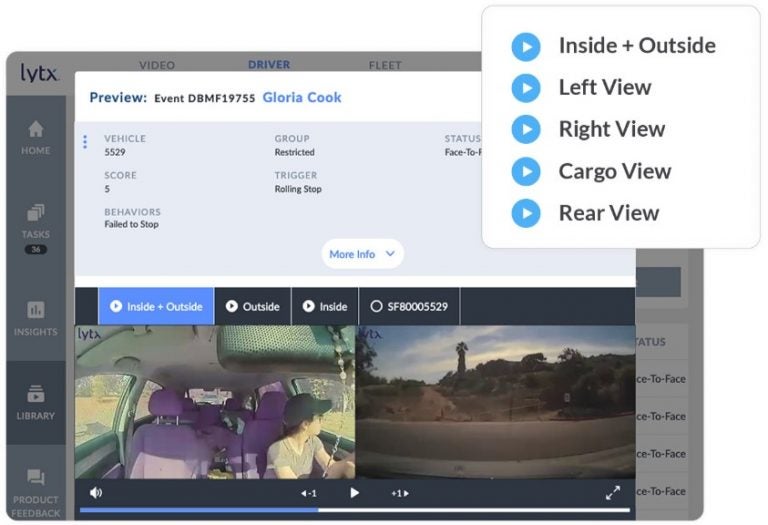Click the three-dot event options menu
Viewport: 768px width, 525px height.
click(85, 142)
